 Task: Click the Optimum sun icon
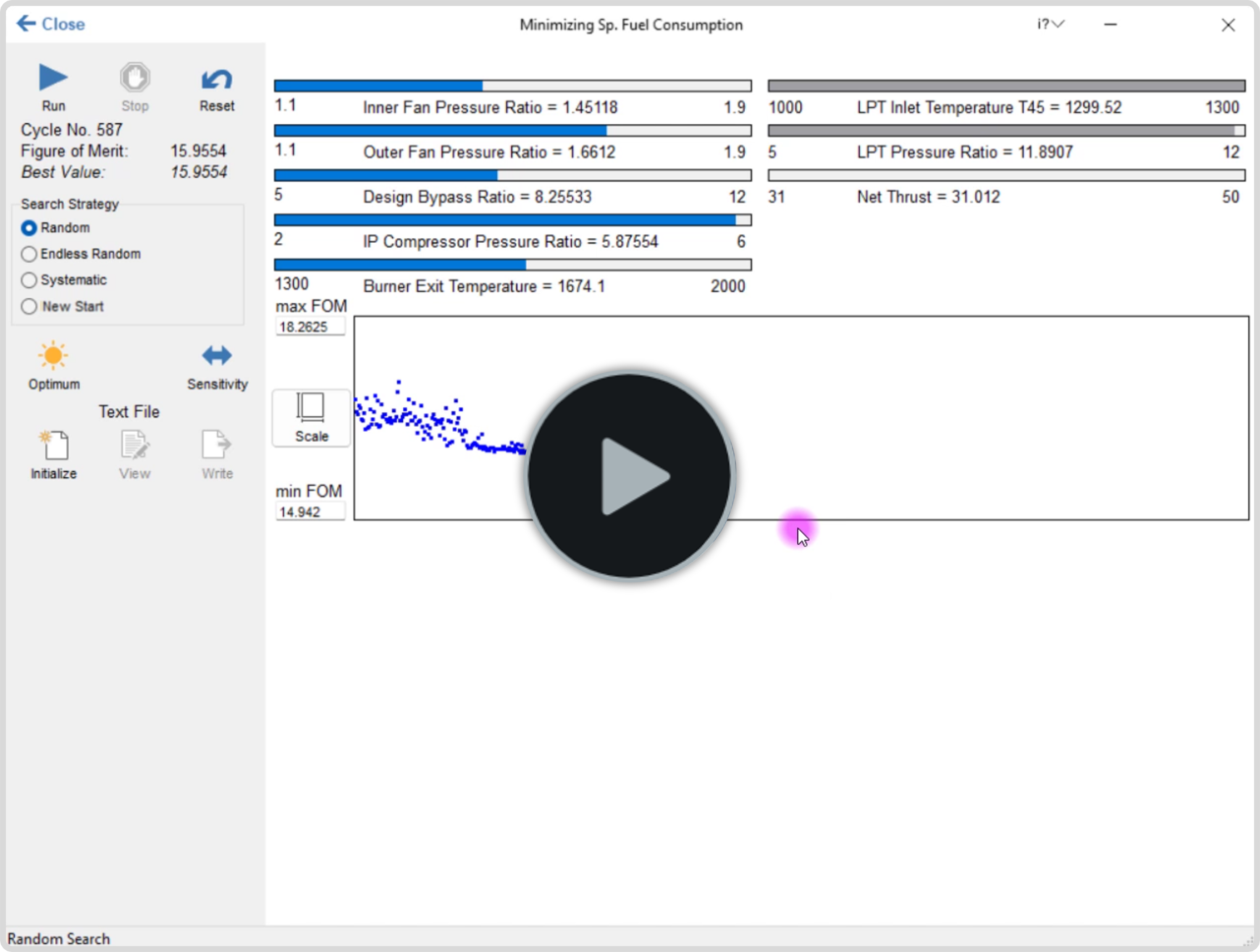[53, 355]
